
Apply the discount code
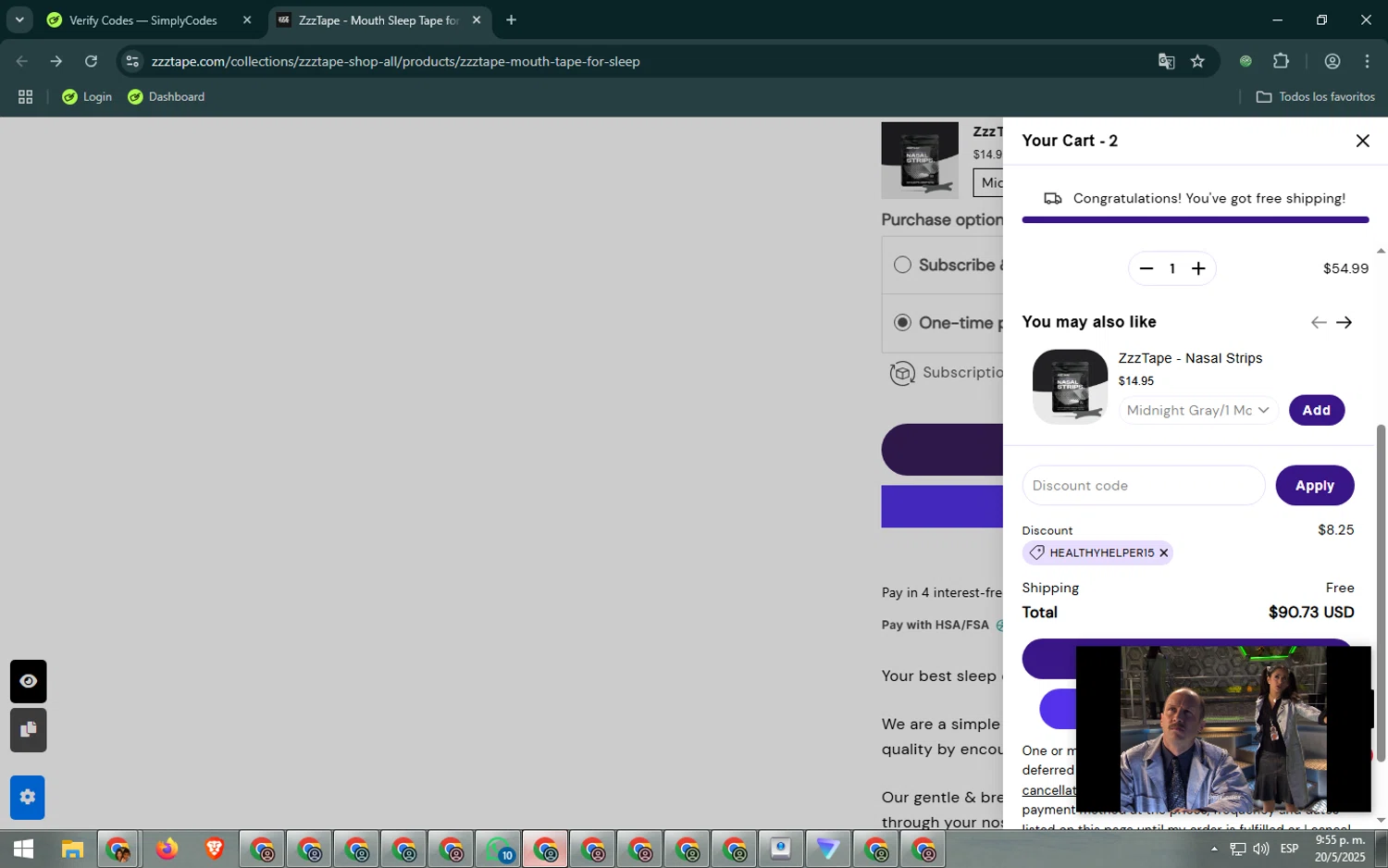tap(1314, 486)
